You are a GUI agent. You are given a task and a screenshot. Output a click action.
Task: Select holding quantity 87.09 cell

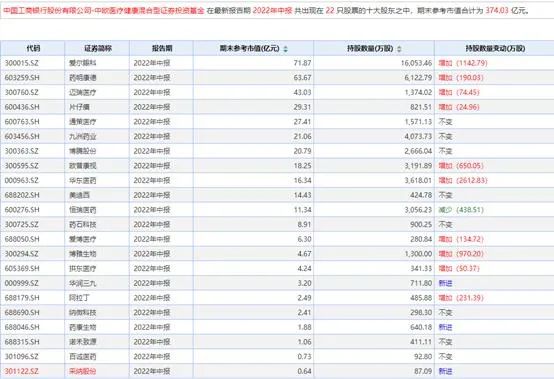(374, 371)
